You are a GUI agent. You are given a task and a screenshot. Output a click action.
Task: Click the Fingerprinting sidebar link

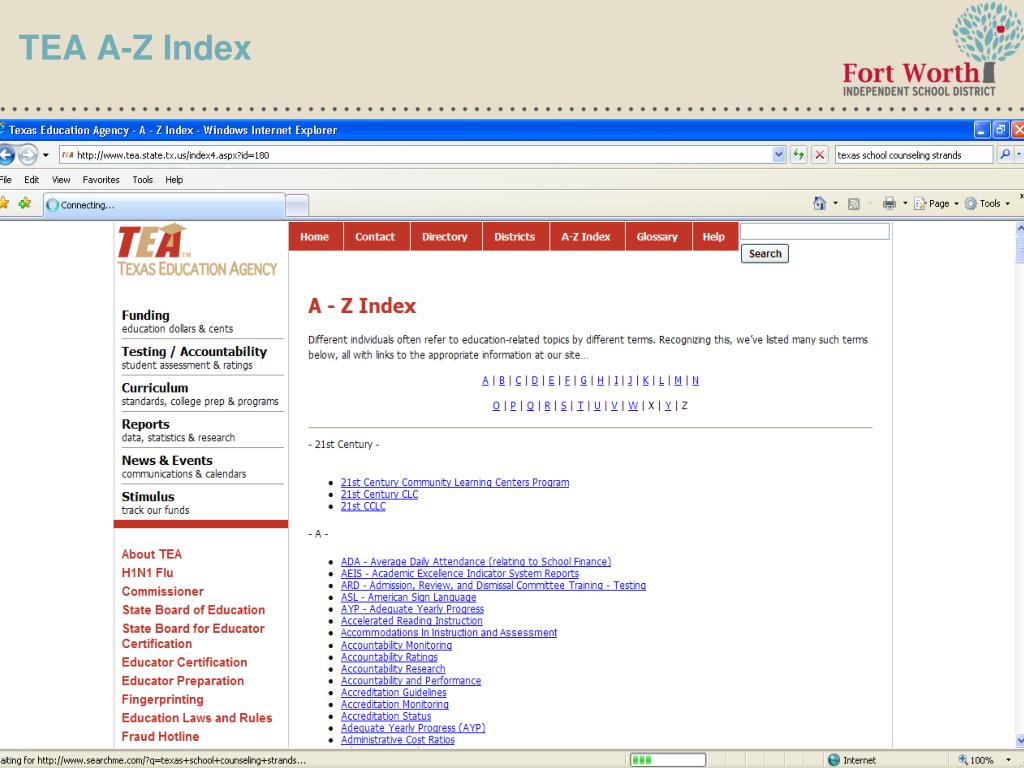[x=163, y=699]
